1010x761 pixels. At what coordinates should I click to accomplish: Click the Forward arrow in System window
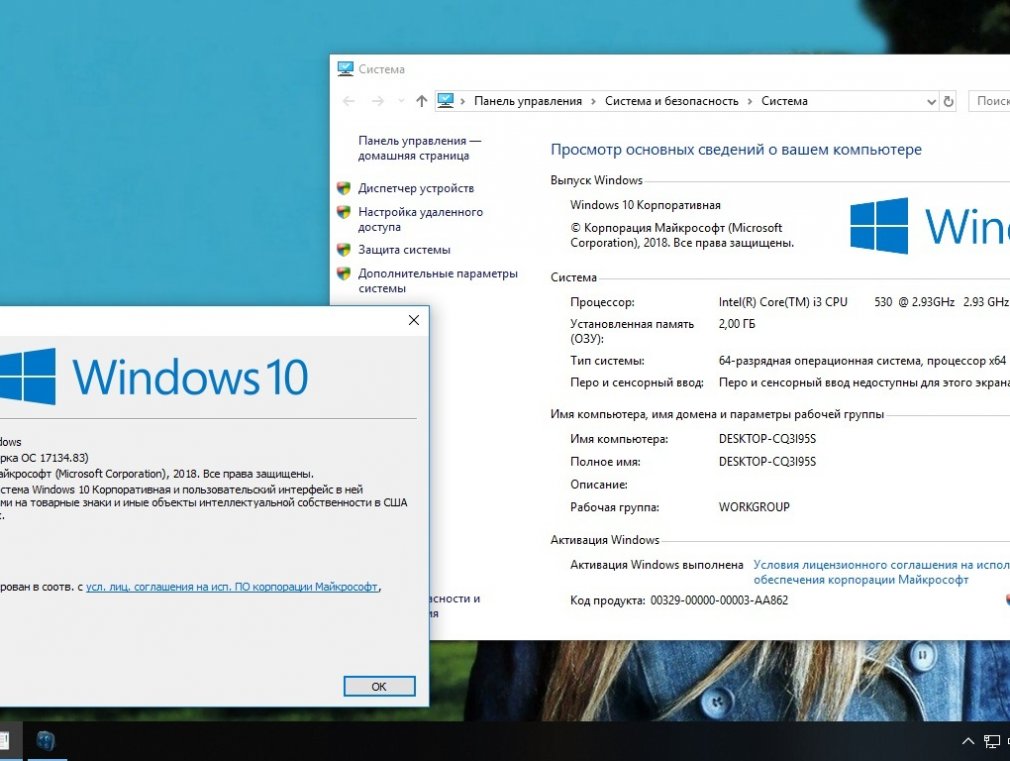coord(378,101)
